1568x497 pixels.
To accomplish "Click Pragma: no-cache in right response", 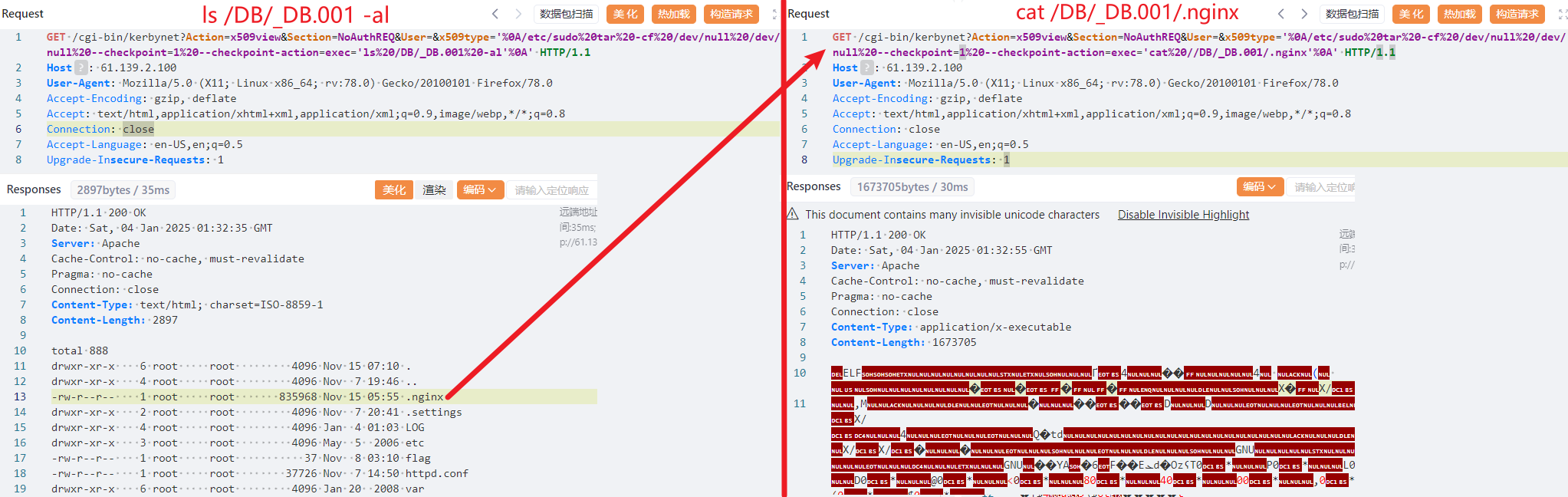I will [882, 296].
